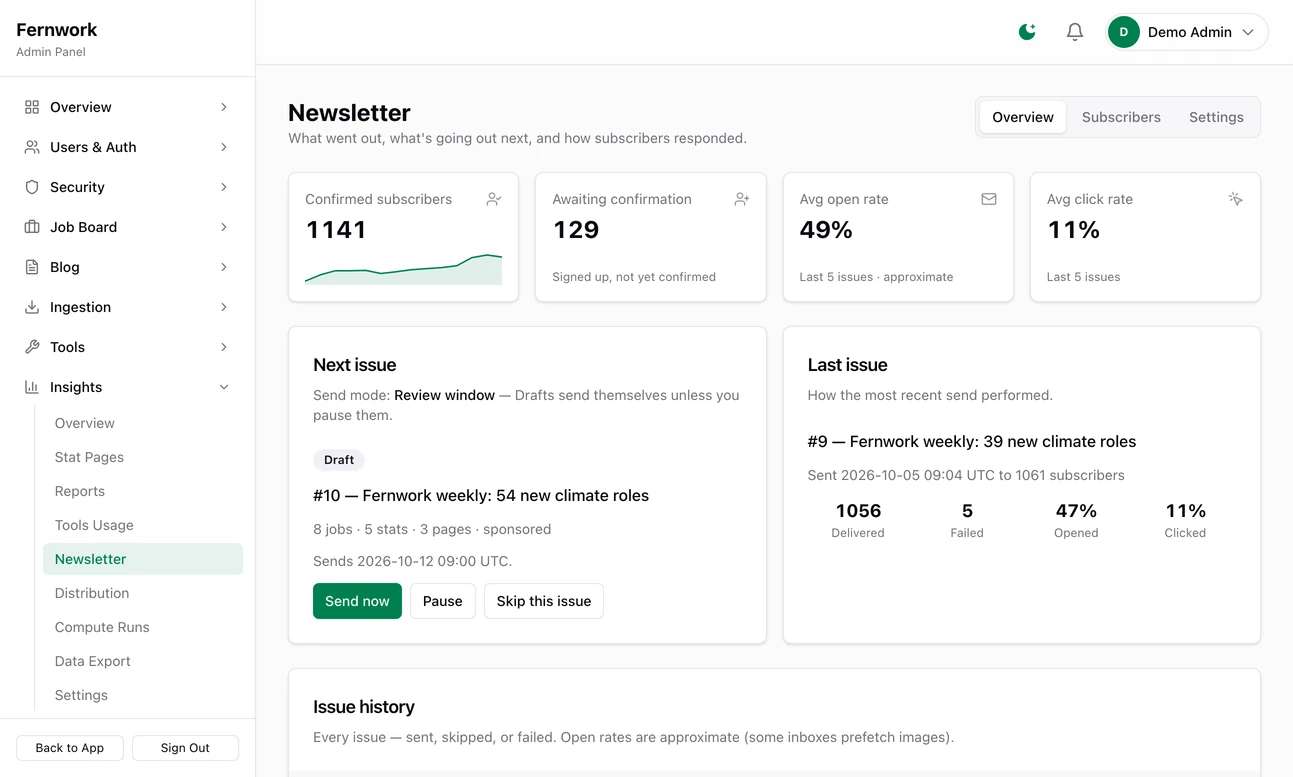Click the green Send now button
The height and width of the screenshot is (777, 1293).
tap(357, 601)
